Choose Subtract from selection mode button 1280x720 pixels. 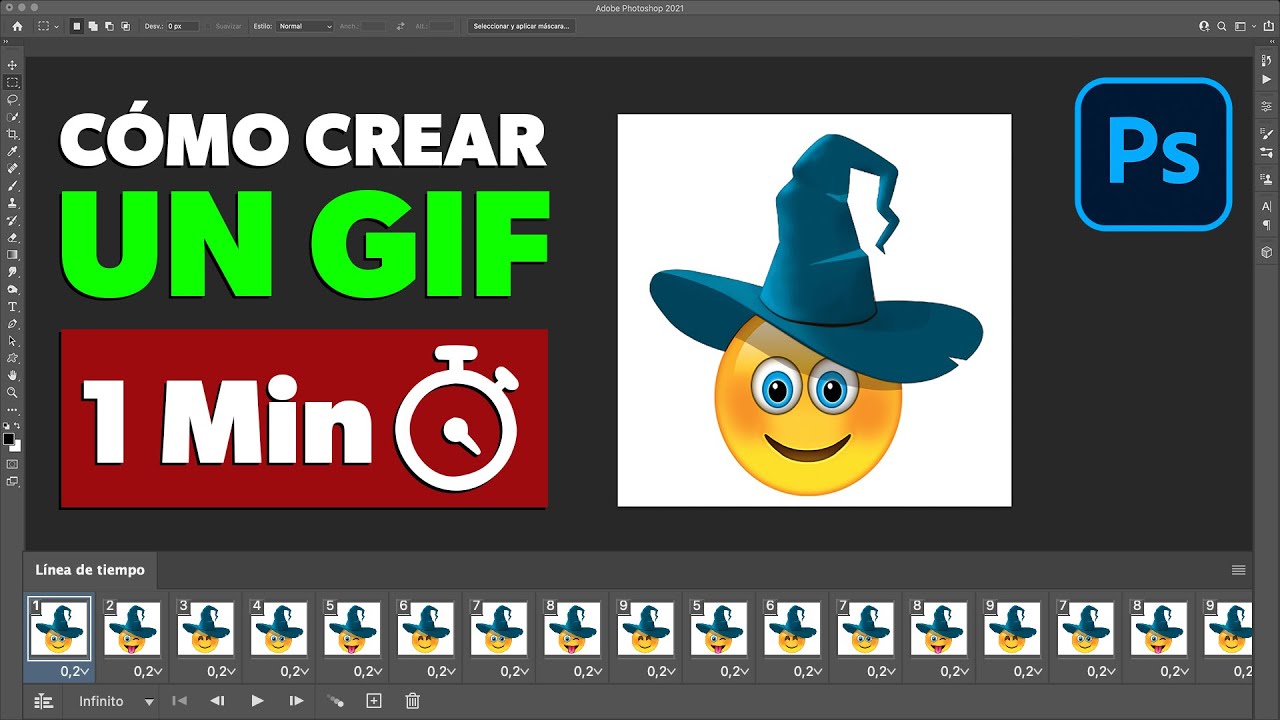click(109, 26)
